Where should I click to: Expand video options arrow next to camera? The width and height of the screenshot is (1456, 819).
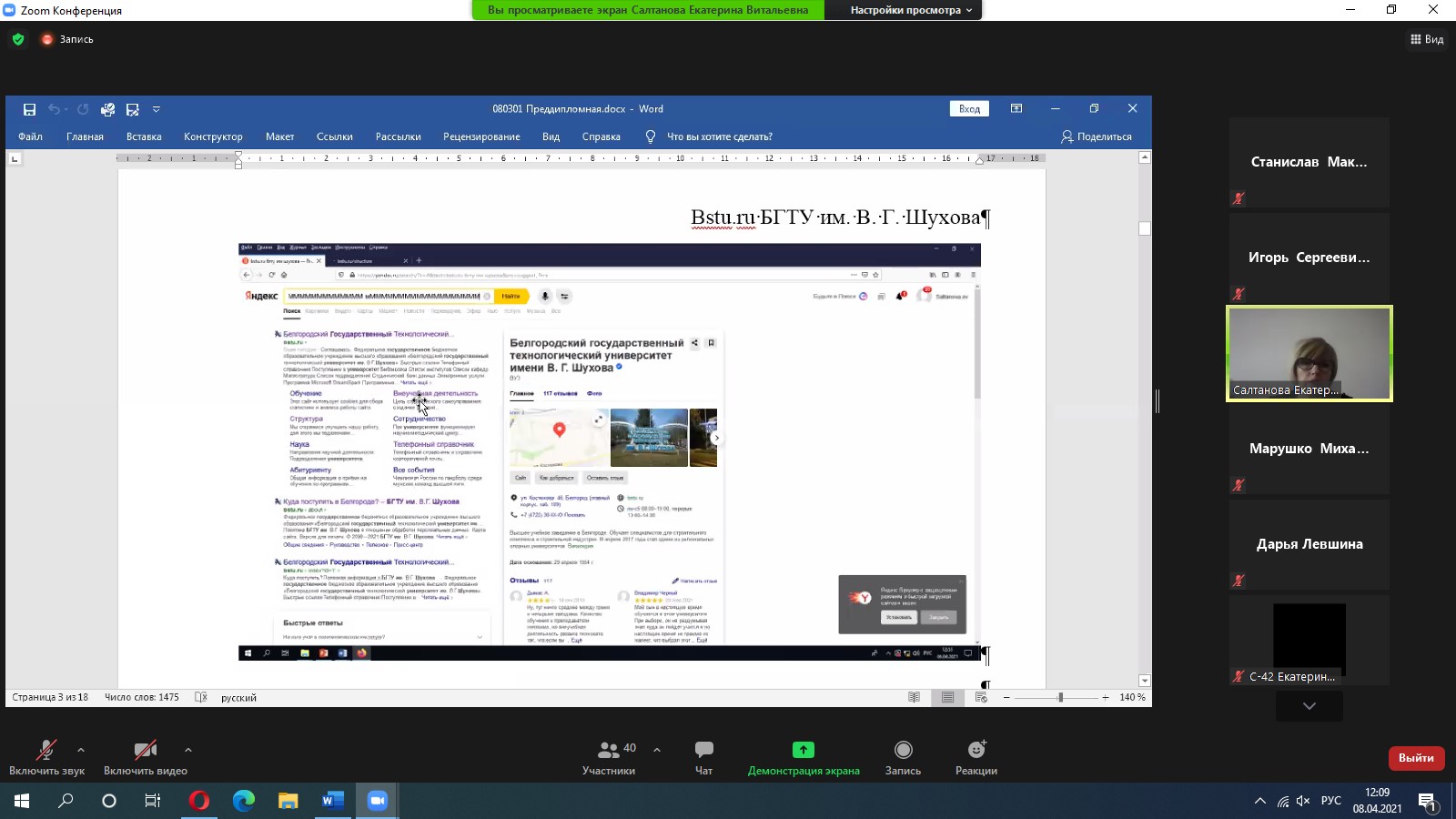pos(188,750)
